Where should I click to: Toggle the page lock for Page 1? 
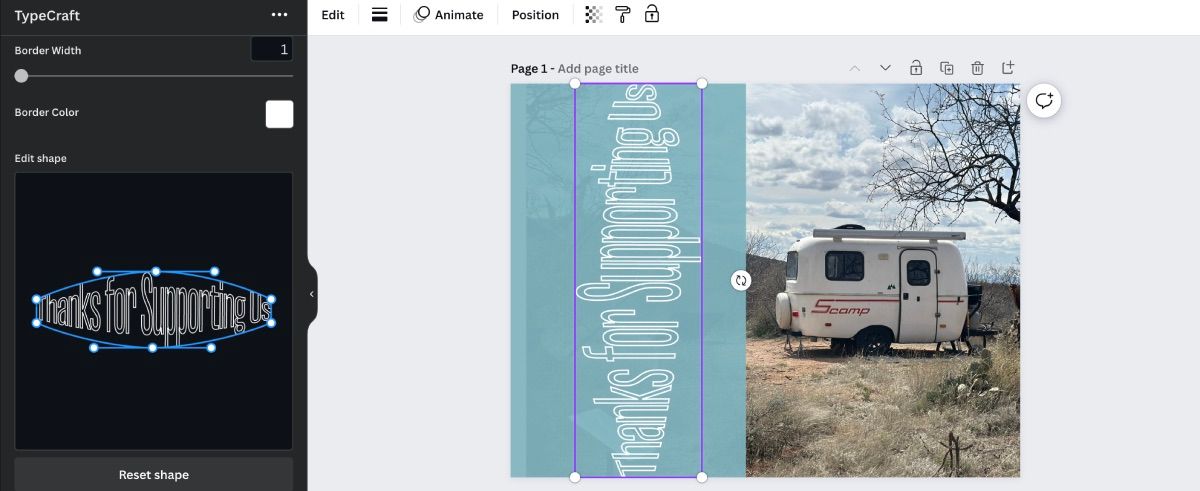[915, 68]
